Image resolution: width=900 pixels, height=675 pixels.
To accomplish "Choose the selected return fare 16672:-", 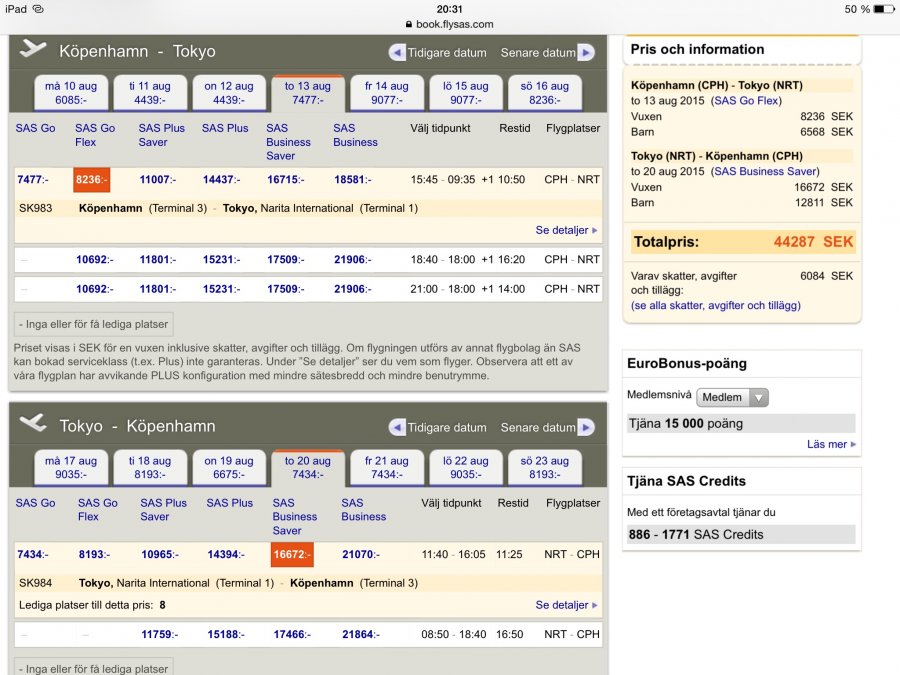I will coord(292,554).
